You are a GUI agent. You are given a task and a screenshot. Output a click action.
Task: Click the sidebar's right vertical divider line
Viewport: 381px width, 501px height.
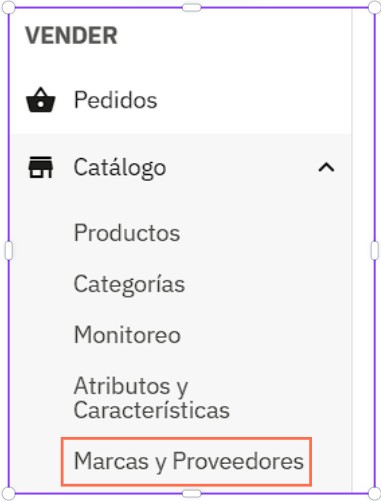(352, 250)
